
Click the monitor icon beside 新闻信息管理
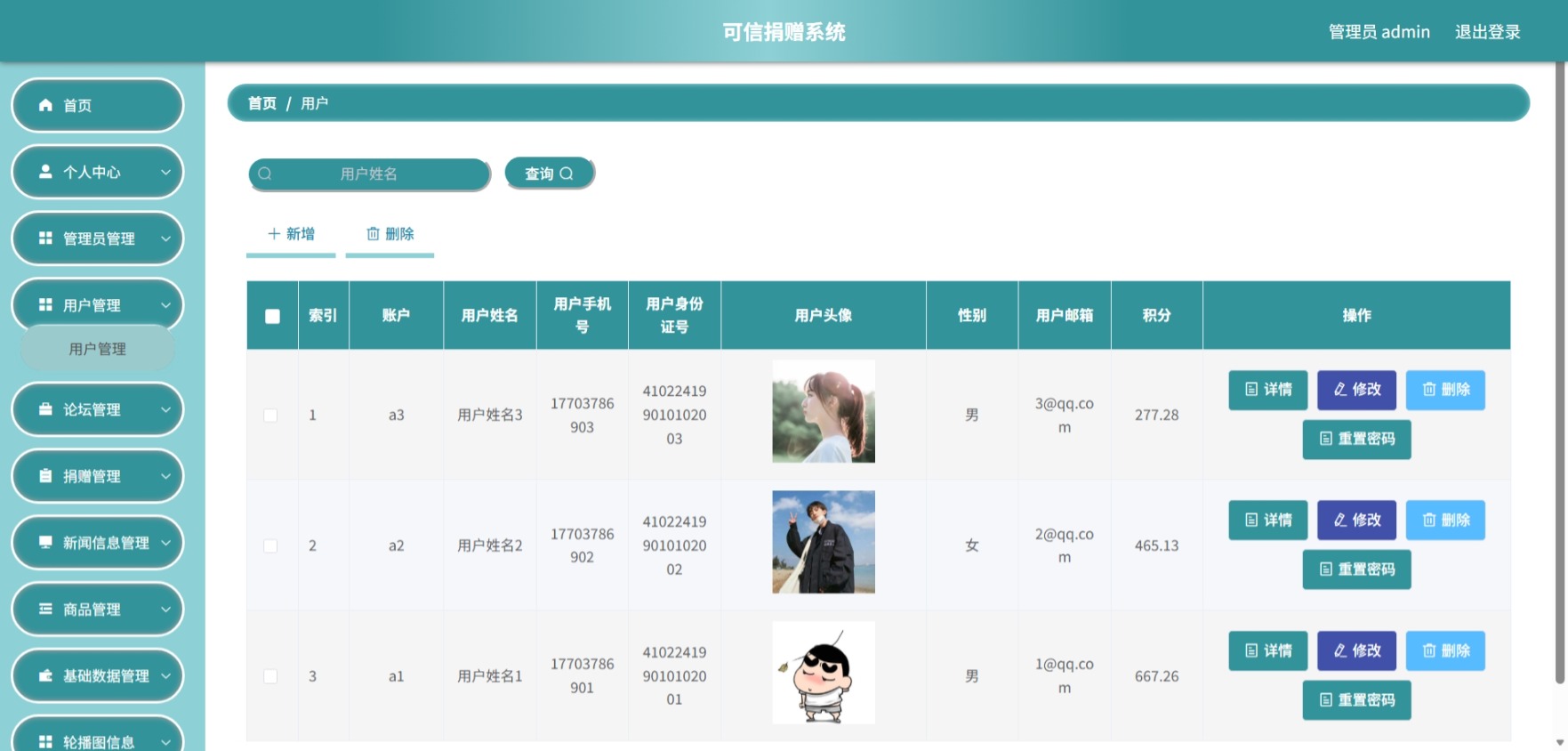coord(45,543)
